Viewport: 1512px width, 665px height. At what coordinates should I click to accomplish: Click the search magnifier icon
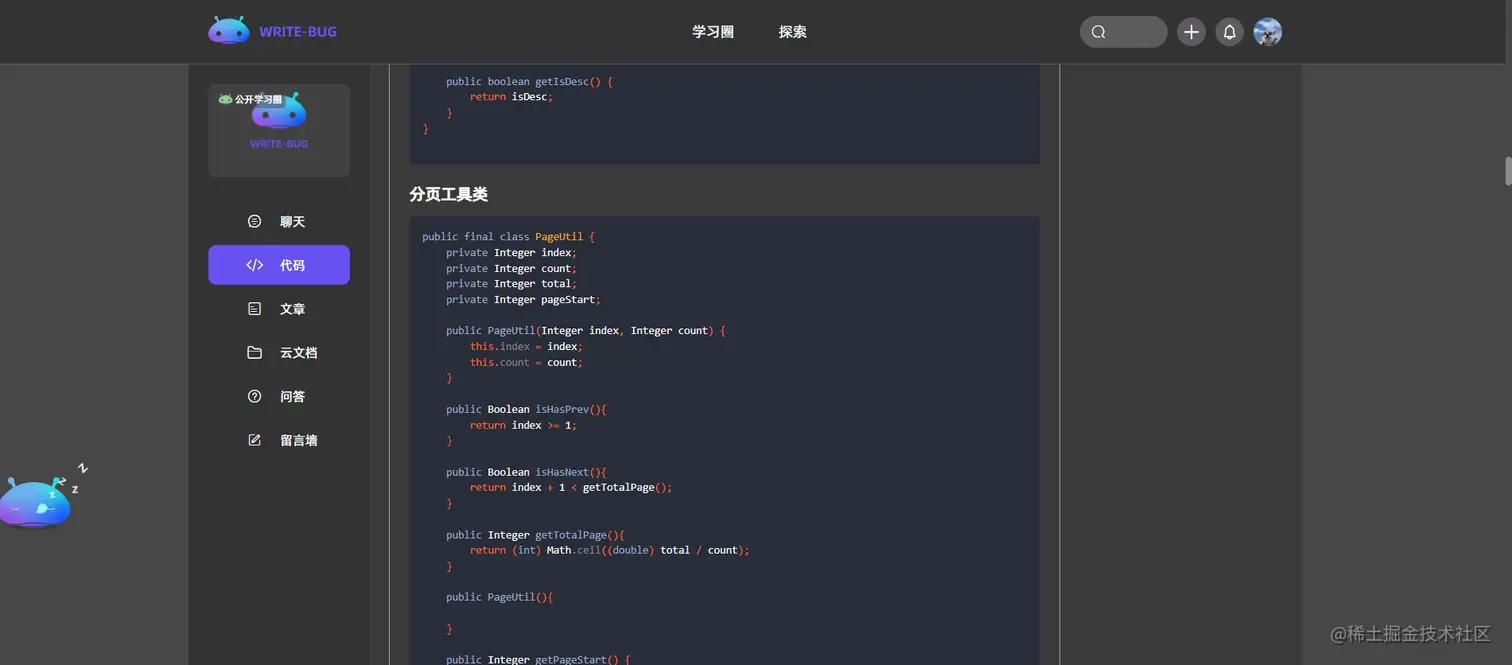click(1099, 32)
